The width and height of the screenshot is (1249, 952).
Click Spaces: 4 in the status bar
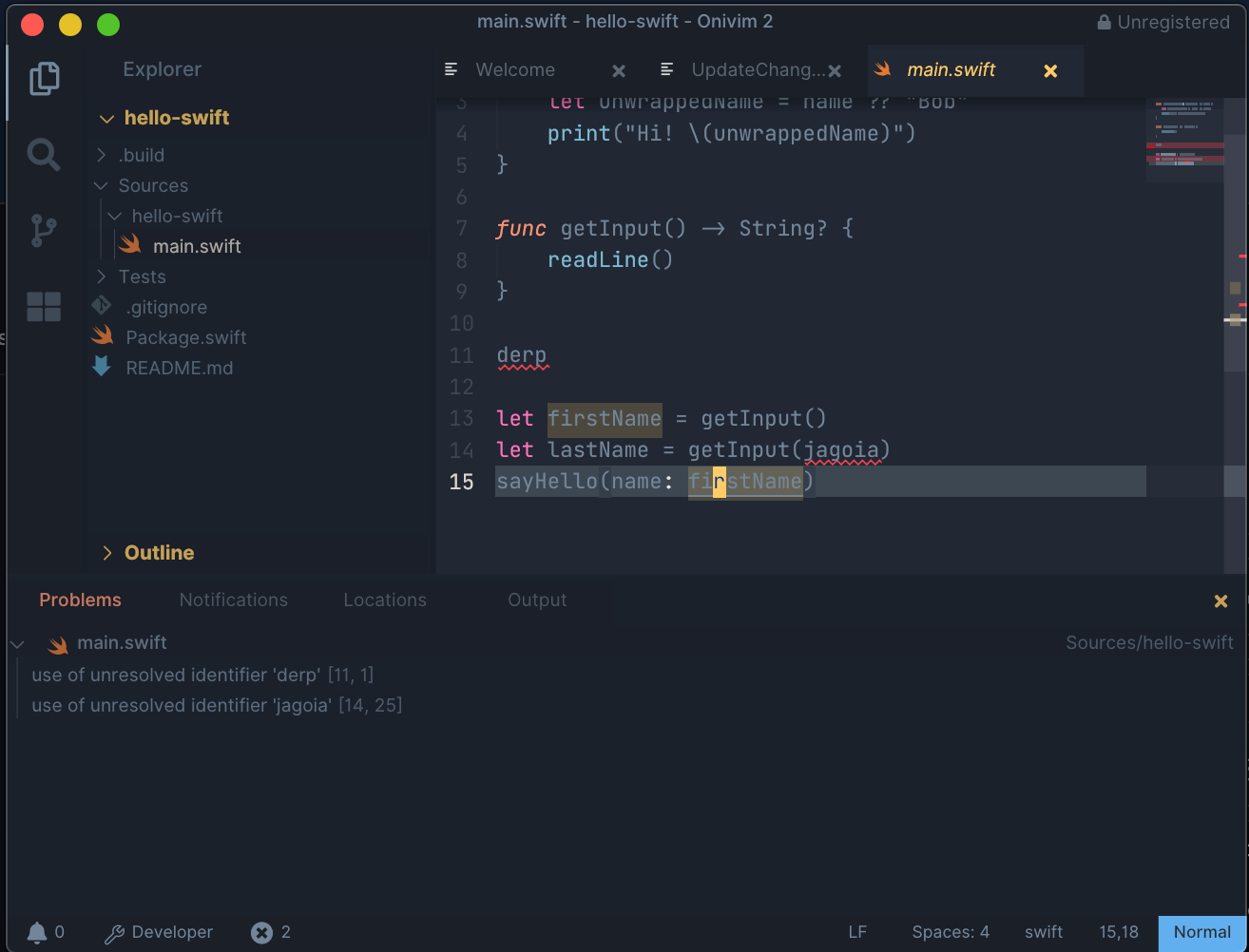pos(950,932)
